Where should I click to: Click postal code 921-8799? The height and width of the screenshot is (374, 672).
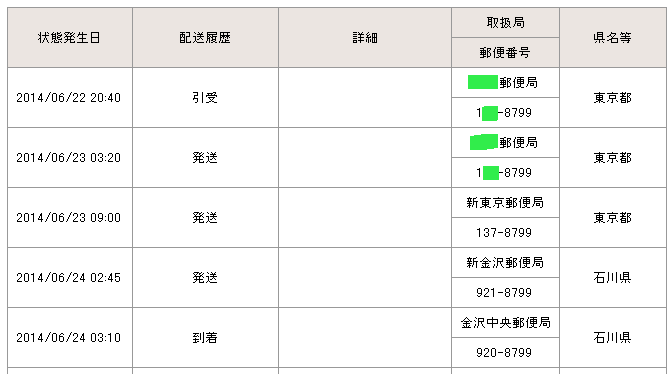pos(505,293)
